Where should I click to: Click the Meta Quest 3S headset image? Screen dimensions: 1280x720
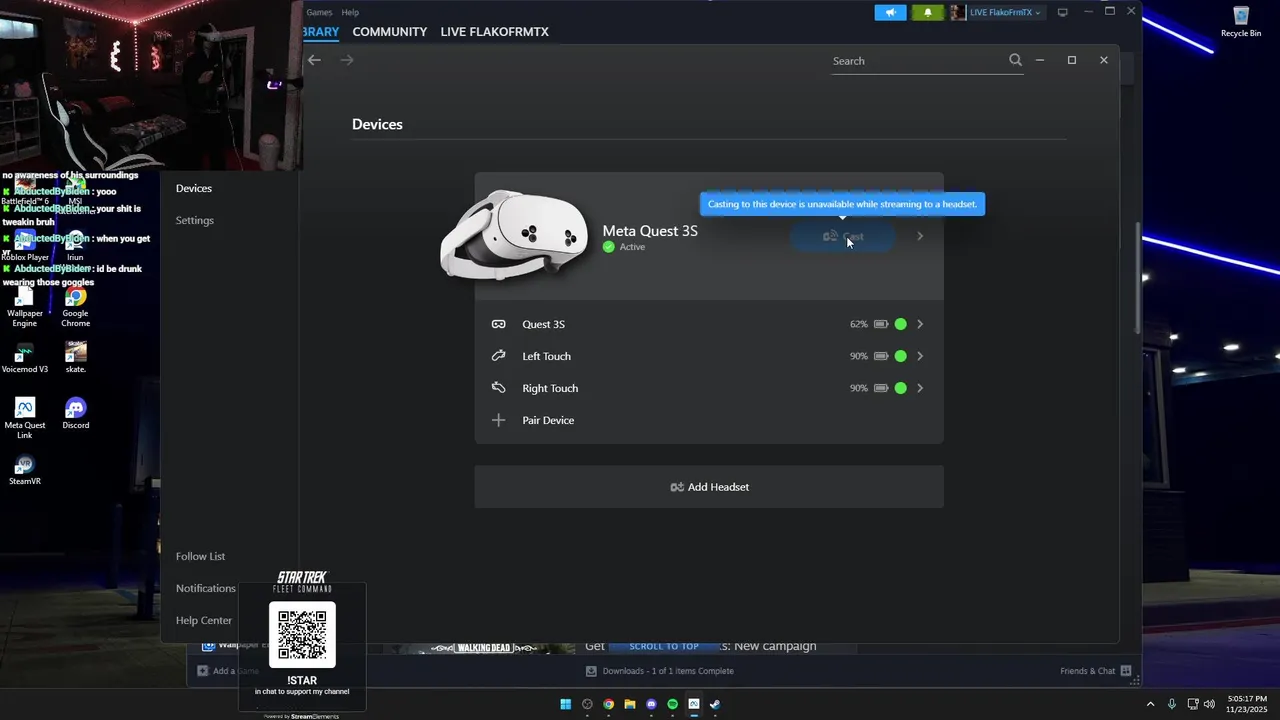pyautogui.click(x=514, y=235)
